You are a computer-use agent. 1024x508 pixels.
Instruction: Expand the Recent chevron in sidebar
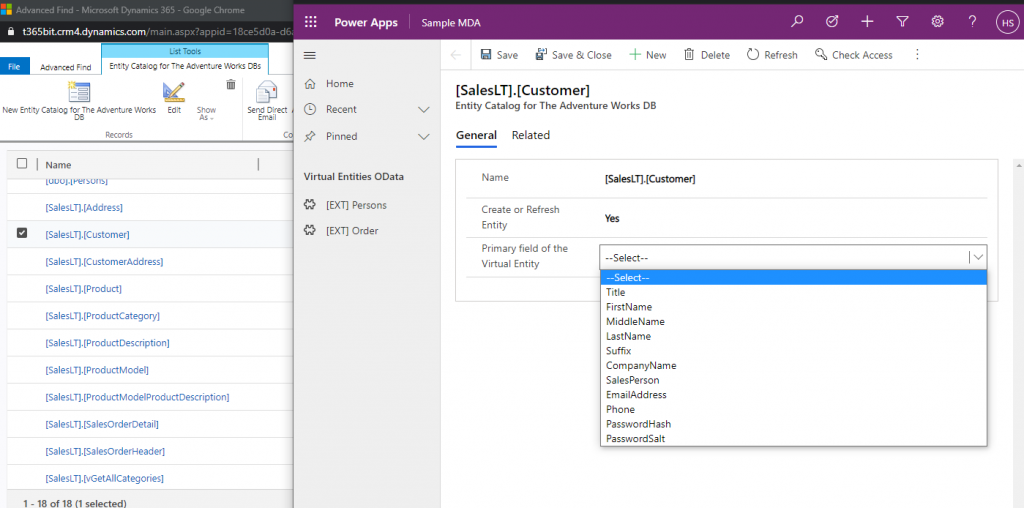pyautogui.click(x=424, y=110)
